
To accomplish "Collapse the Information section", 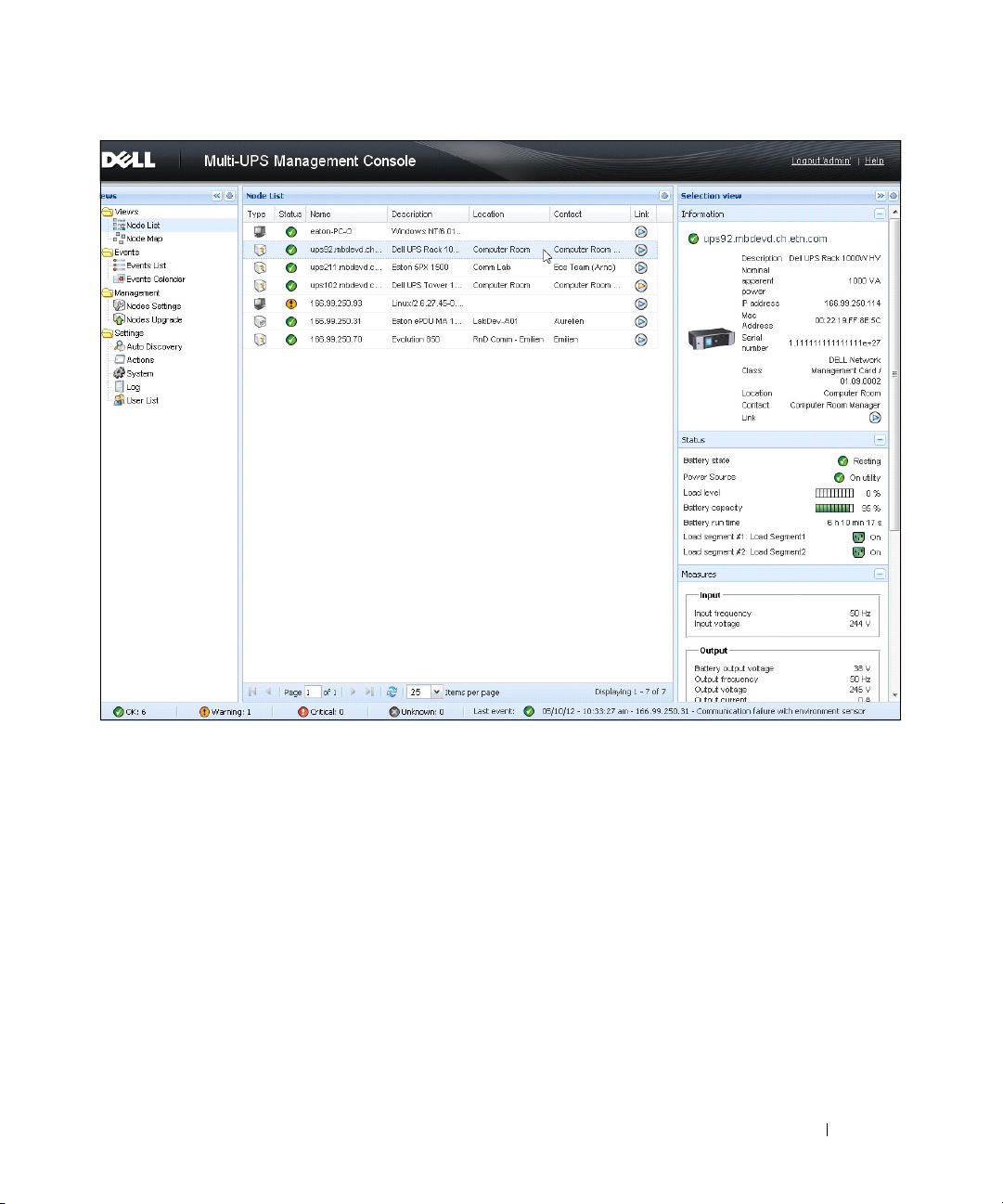I will 879,214.
